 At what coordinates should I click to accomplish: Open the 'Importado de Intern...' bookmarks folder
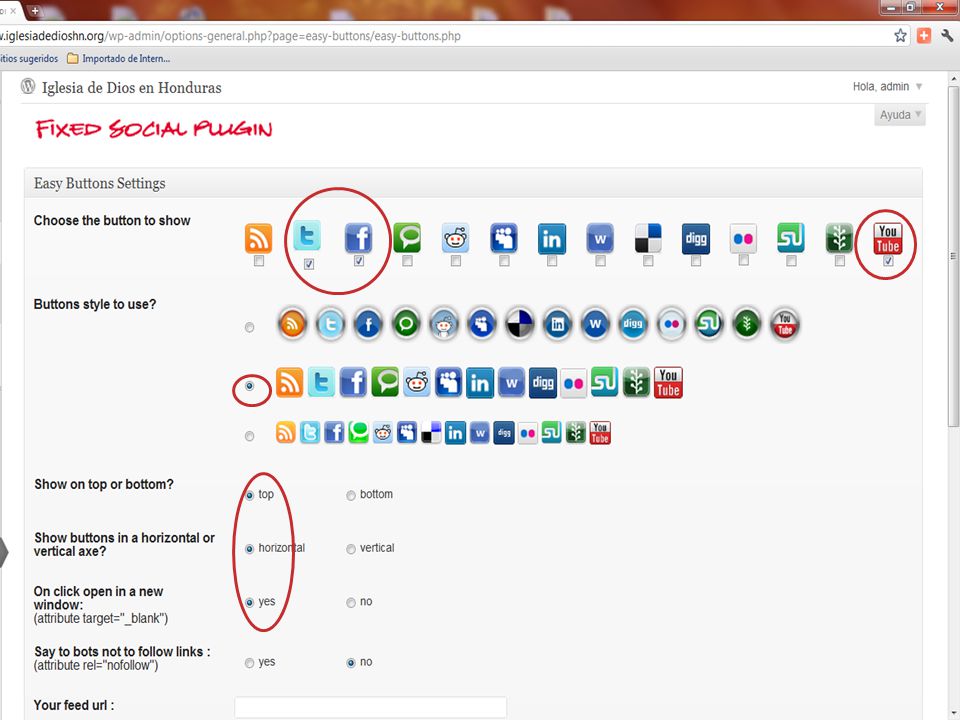coord(118,59)
